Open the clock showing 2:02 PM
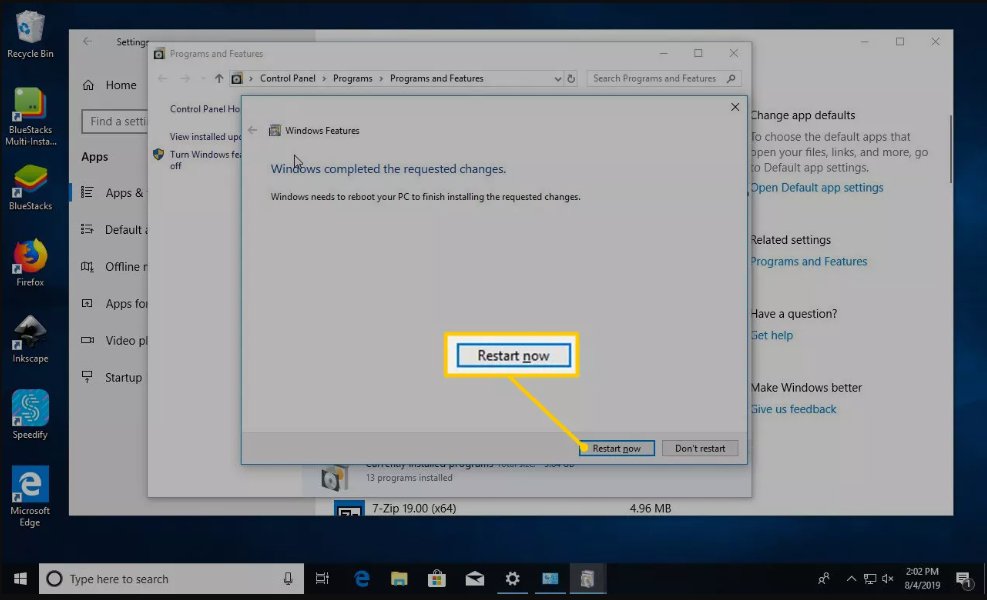The image size is (987, 600). pyautogui.click(x=922, y=579)
